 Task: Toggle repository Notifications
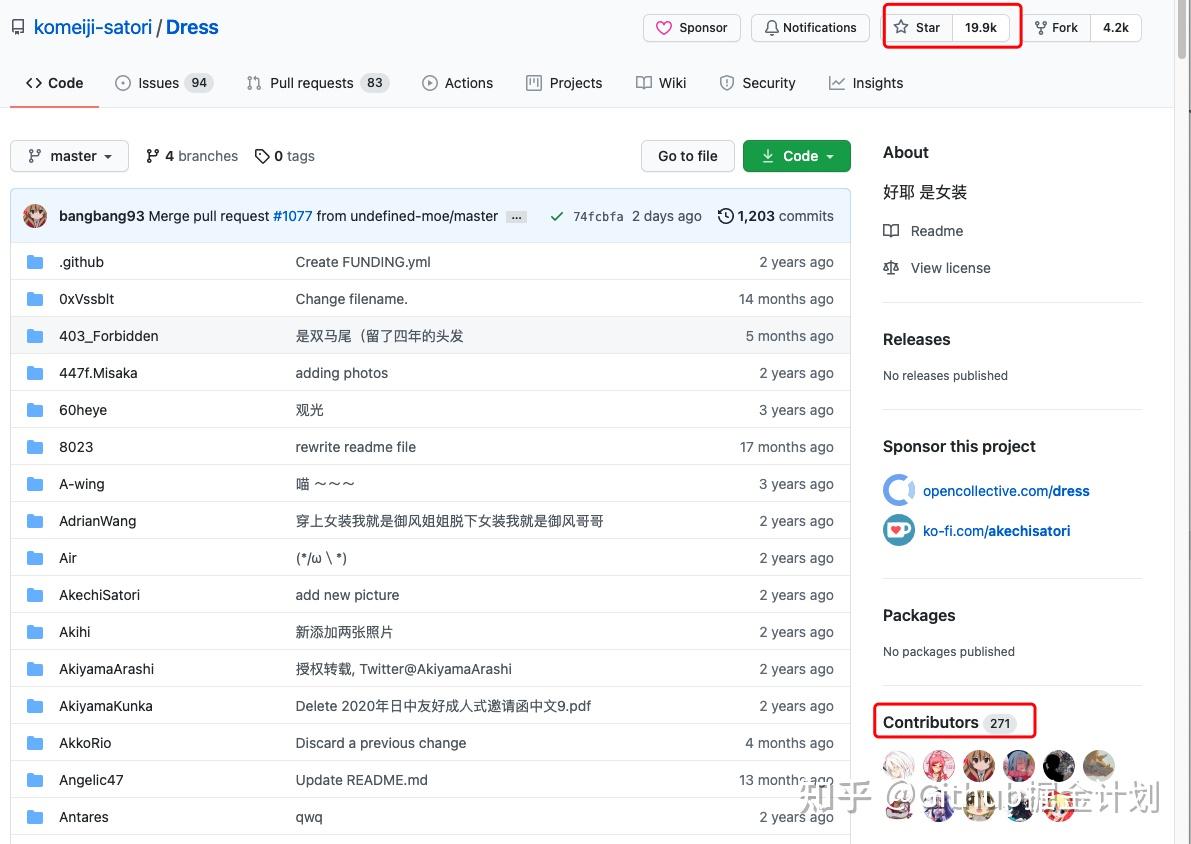tap(810, 27)
